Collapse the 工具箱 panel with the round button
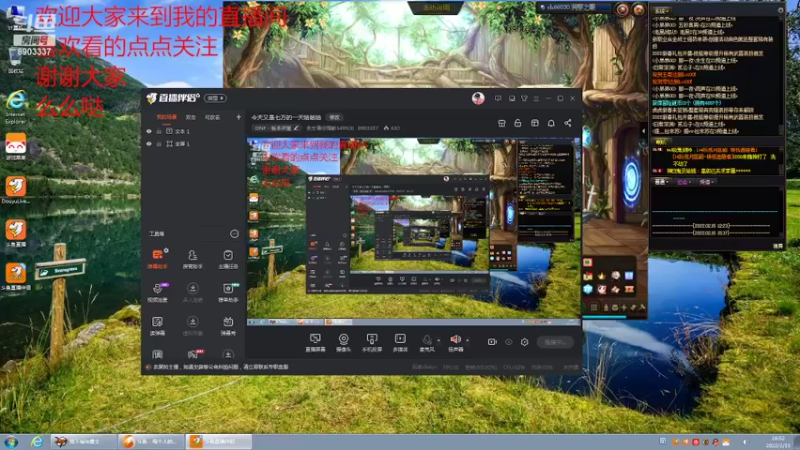This screenshot has width=800, height=450. point(234,234)
